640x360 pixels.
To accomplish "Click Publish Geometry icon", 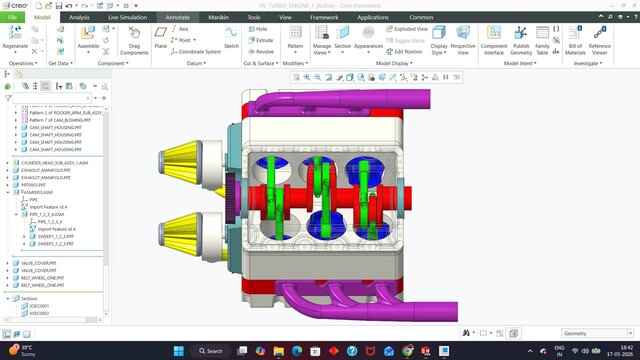I will click(x=520, y=33).
